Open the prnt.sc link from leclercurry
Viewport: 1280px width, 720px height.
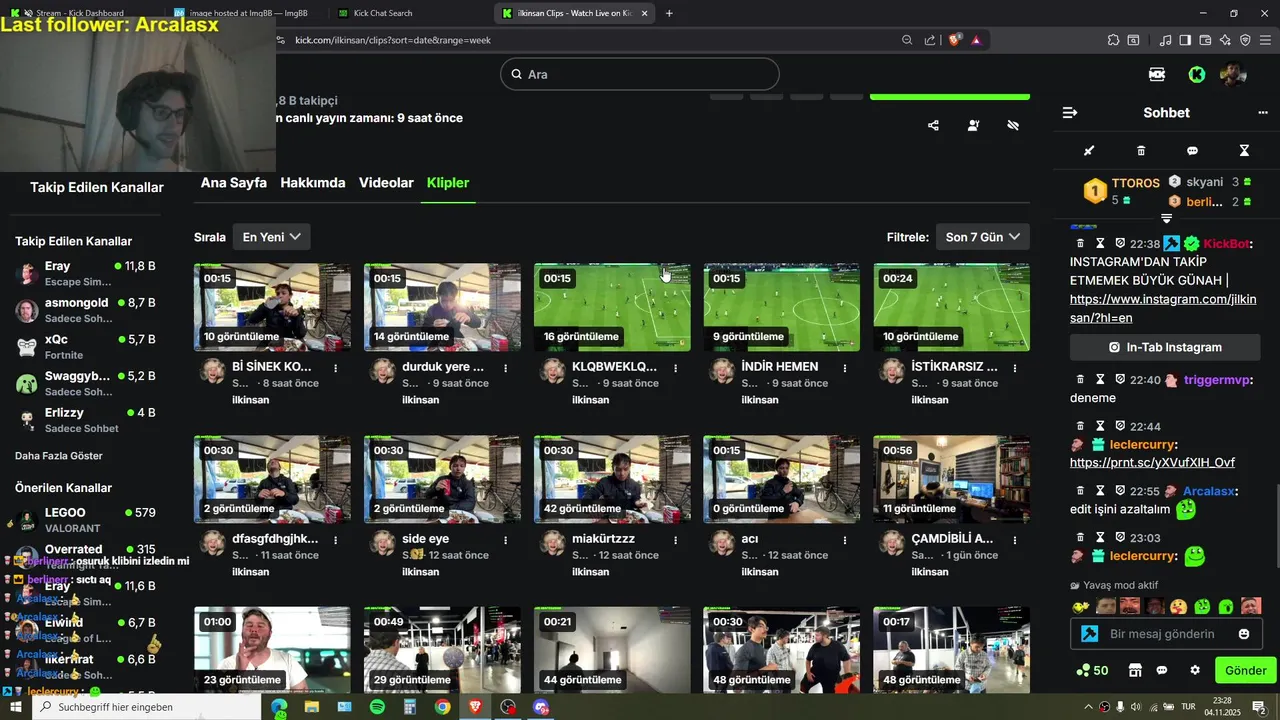click(x=1152, y=463)
